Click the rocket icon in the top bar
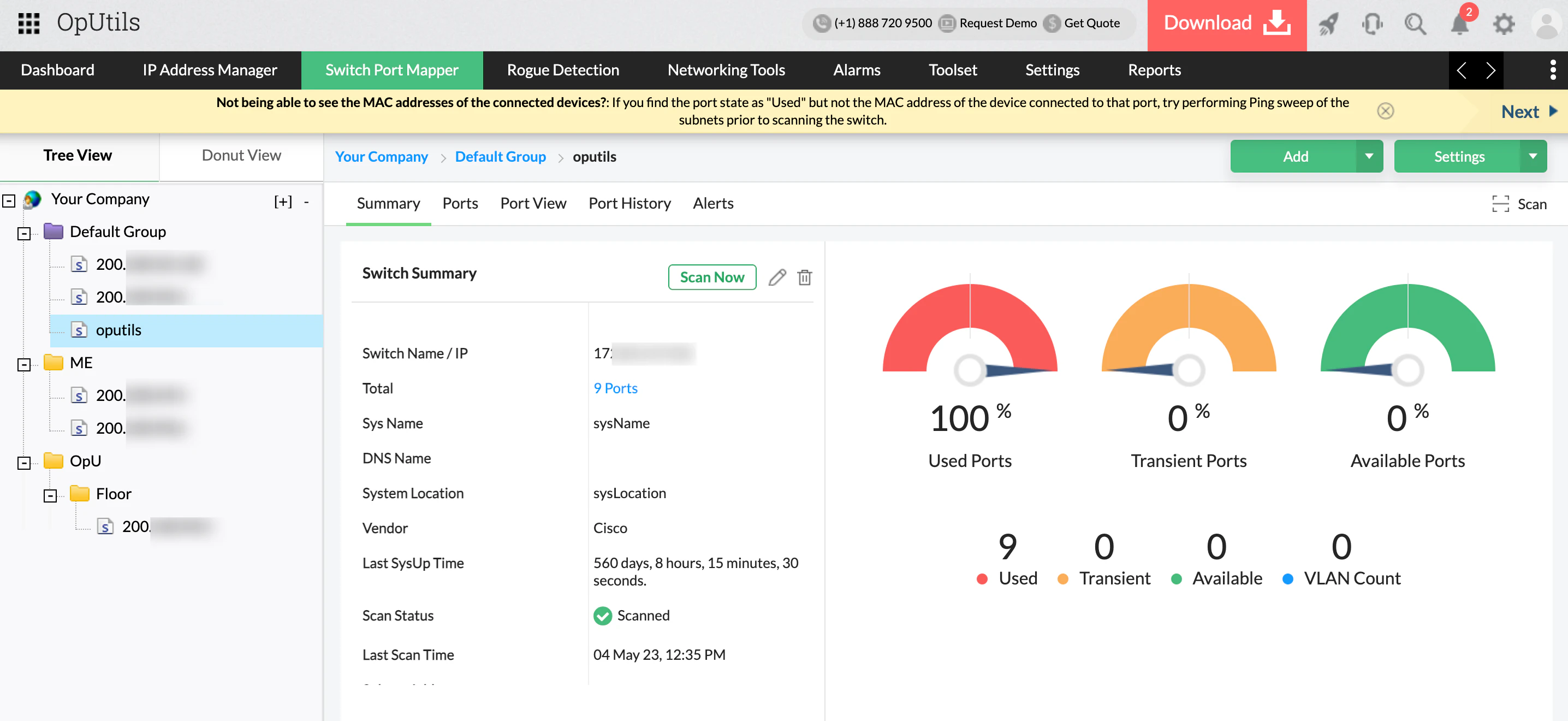This screenshot has height=721, width=1568. pos(1328,25)
